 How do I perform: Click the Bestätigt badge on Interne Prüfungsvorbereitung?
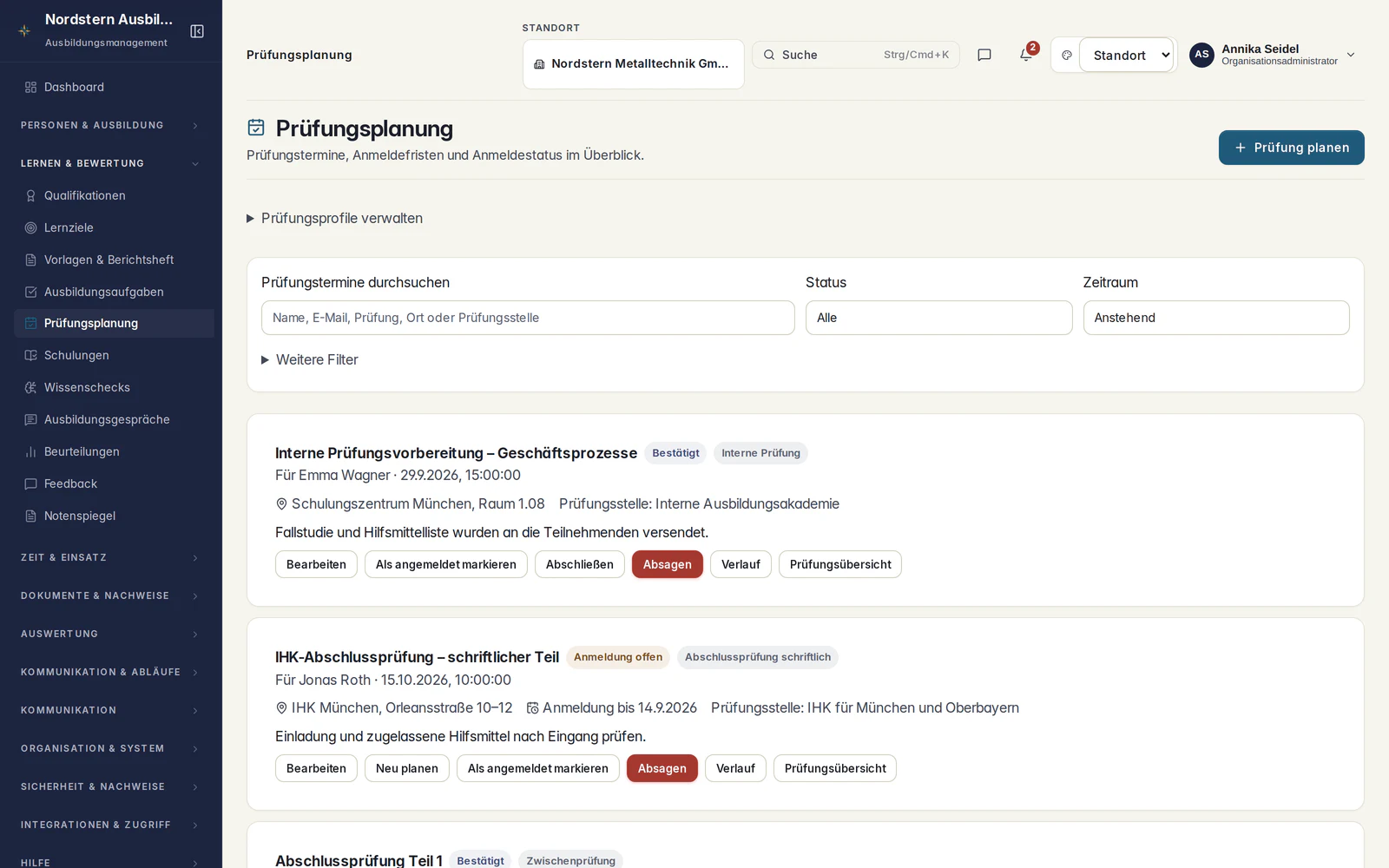(x=675, y=453)
